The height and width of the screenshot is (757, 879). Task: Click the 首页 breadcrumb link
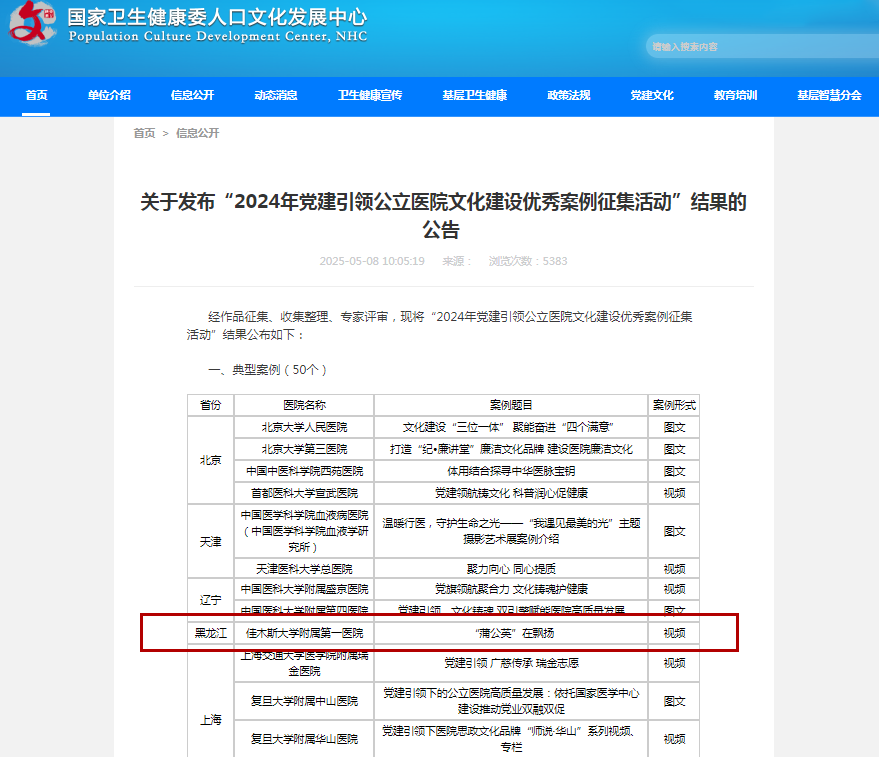tap(145, 133)
